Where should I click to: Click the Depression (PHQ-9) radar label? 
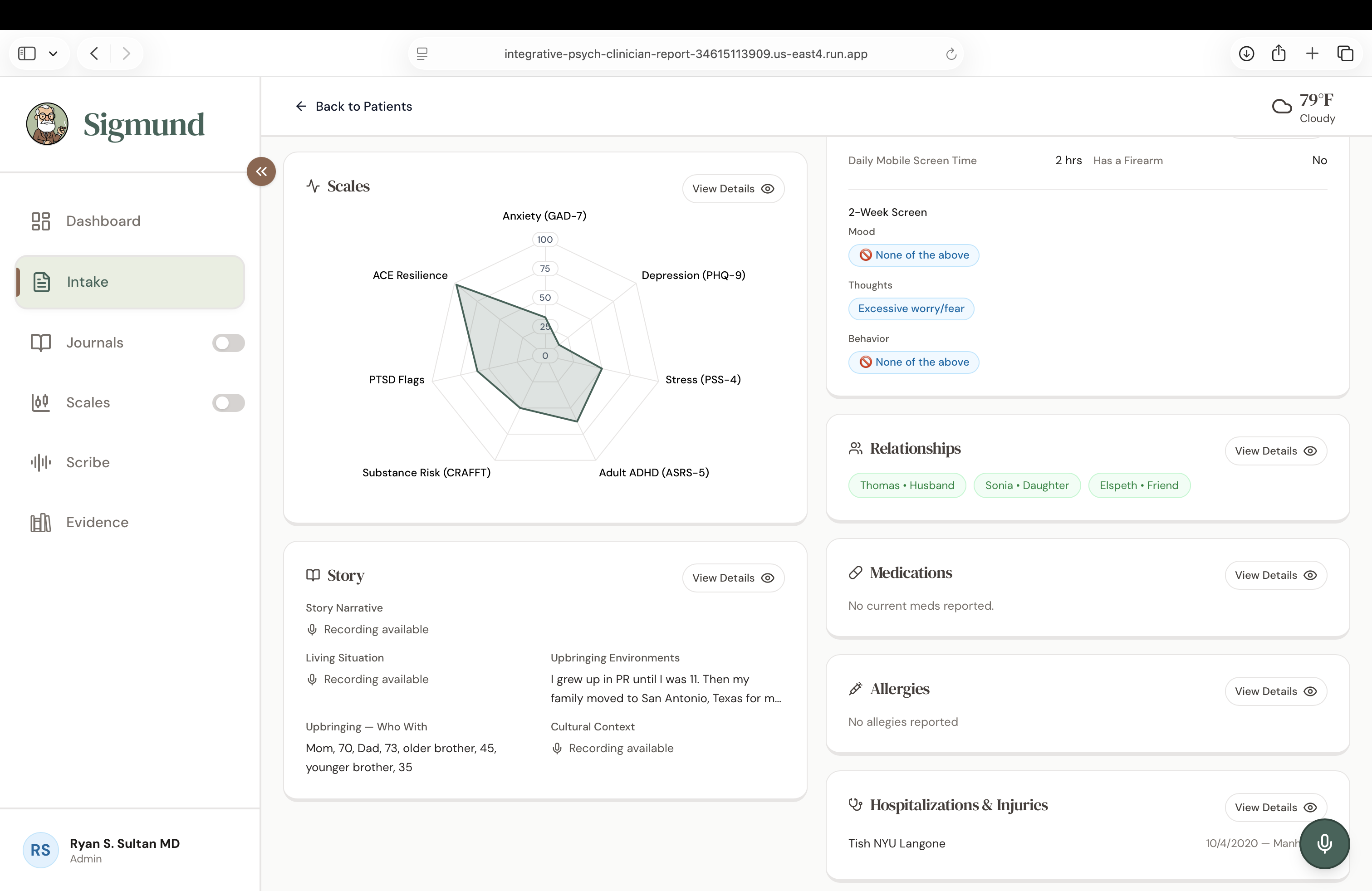[694, 275]
